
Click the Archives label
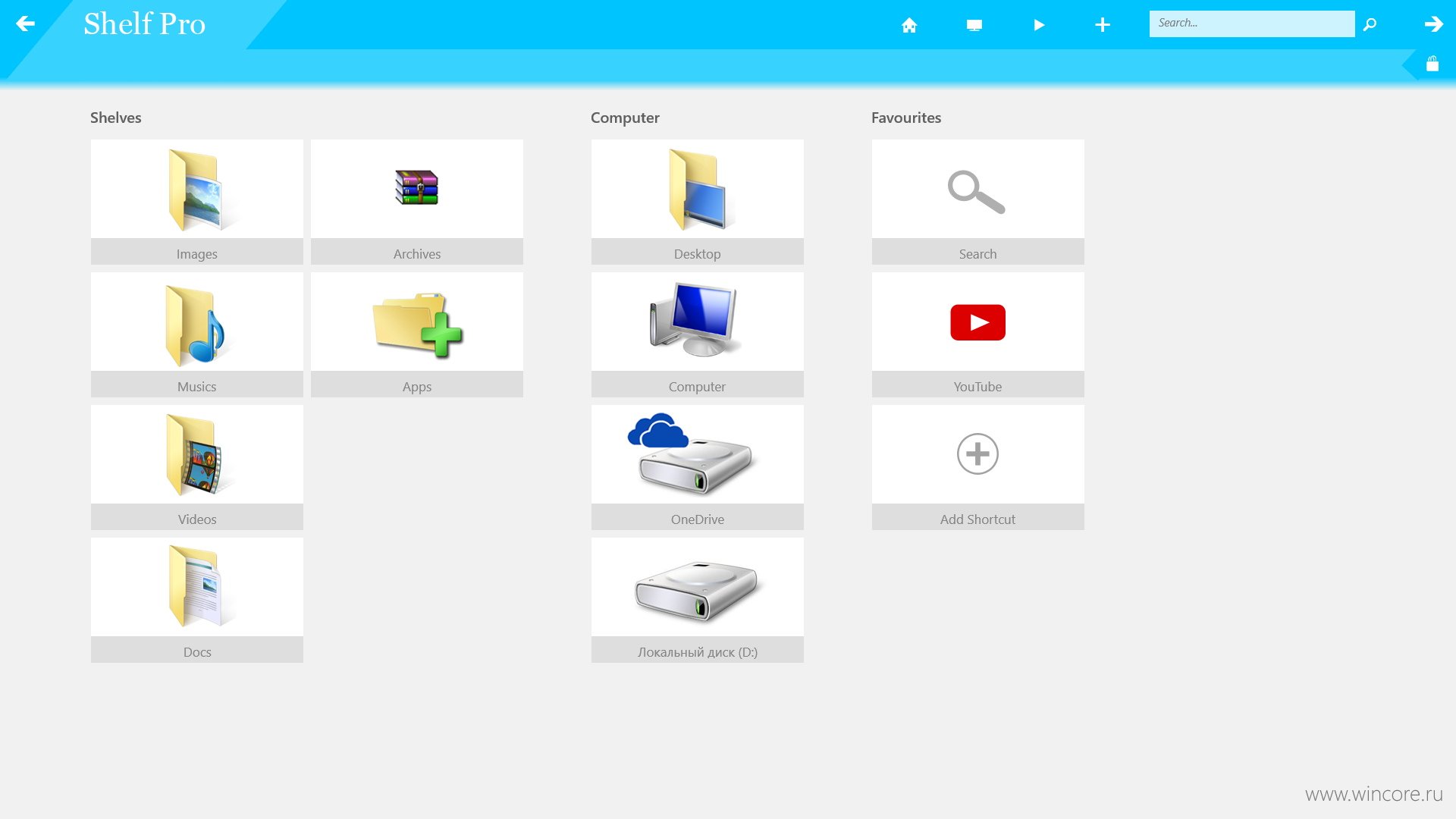coord(417,254)
